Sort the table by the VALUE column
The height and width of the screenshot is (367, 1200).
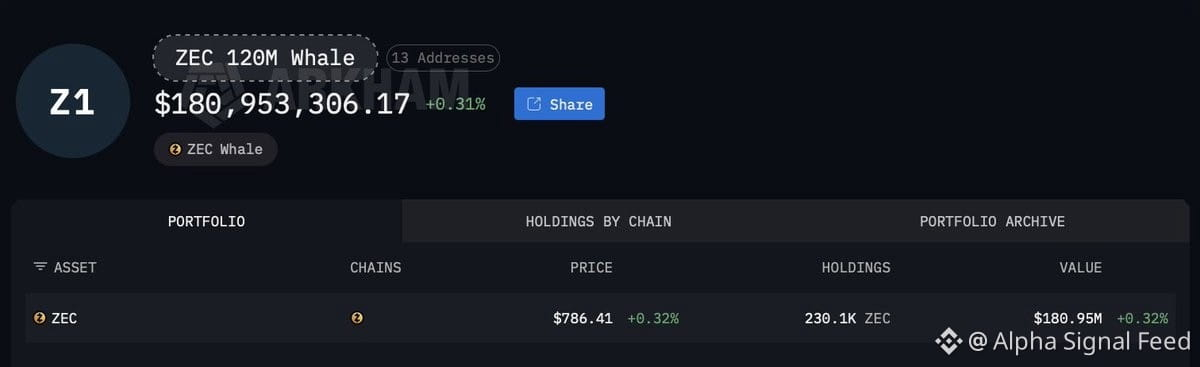tap(1080, 267)
